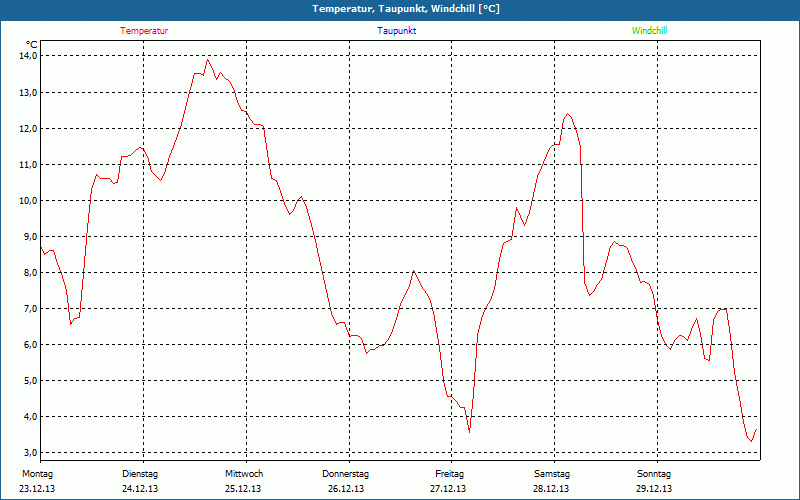Click the 12,0 y-axis value
Screen dimensions: 800x500
point(29,129)
